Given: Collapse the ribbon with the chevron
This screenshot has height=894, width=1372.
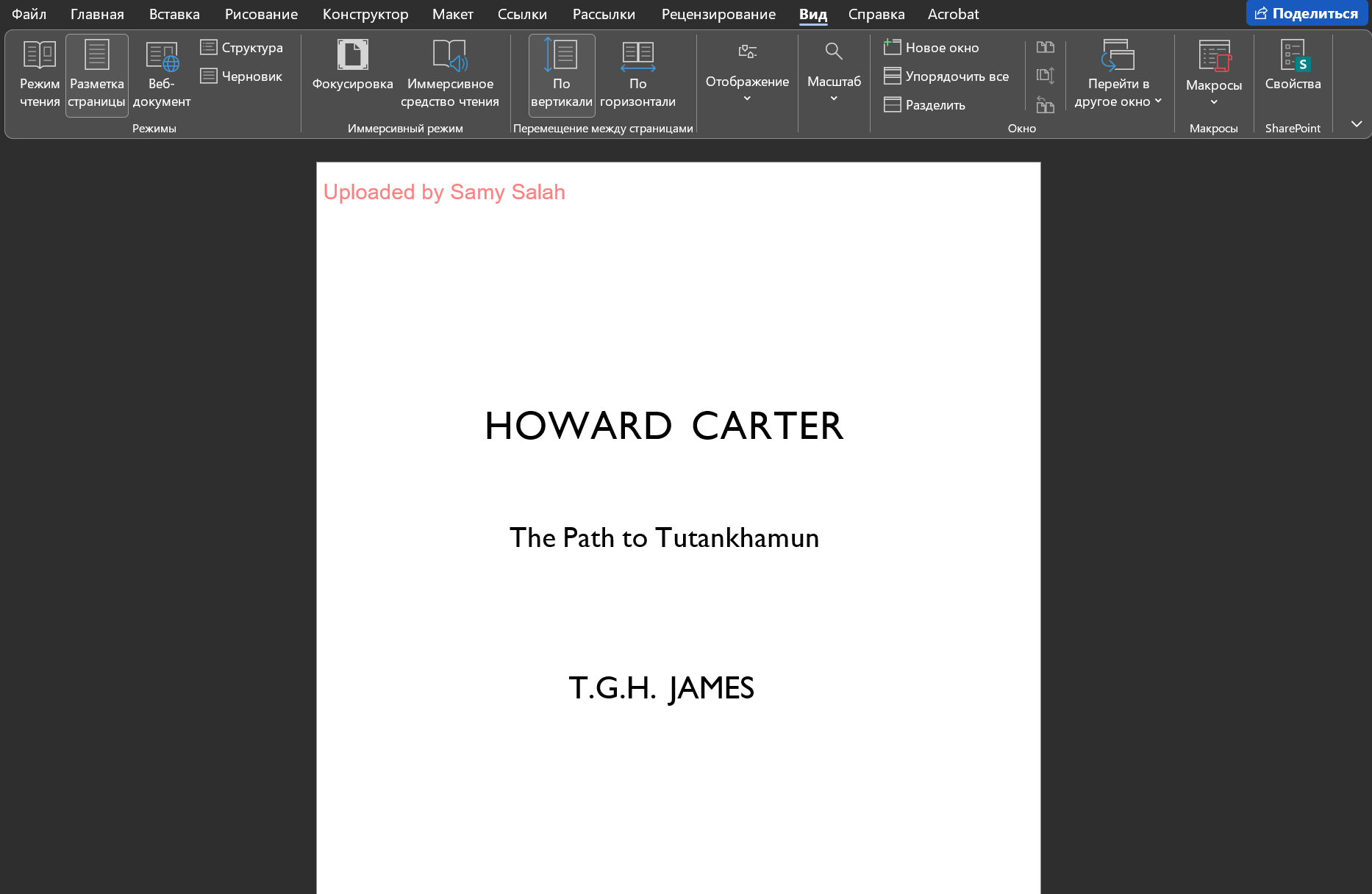Looking at the screenshot, I should pos(1357,124).
